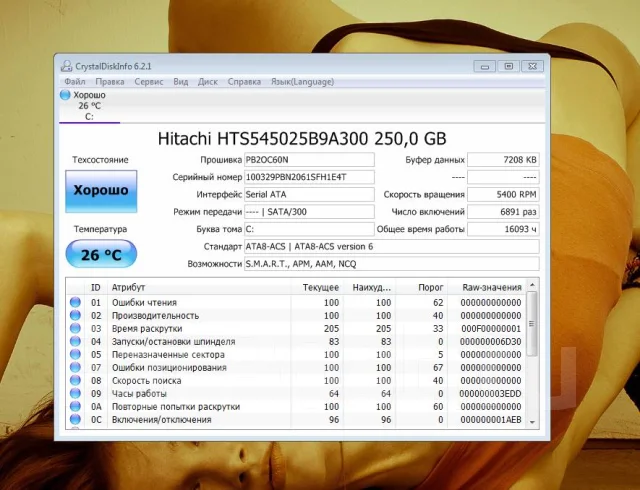The image size is (640, 490).
Task: Click the serial number field 100329PBN2061SFH1E4T
Action: point(309,177)
